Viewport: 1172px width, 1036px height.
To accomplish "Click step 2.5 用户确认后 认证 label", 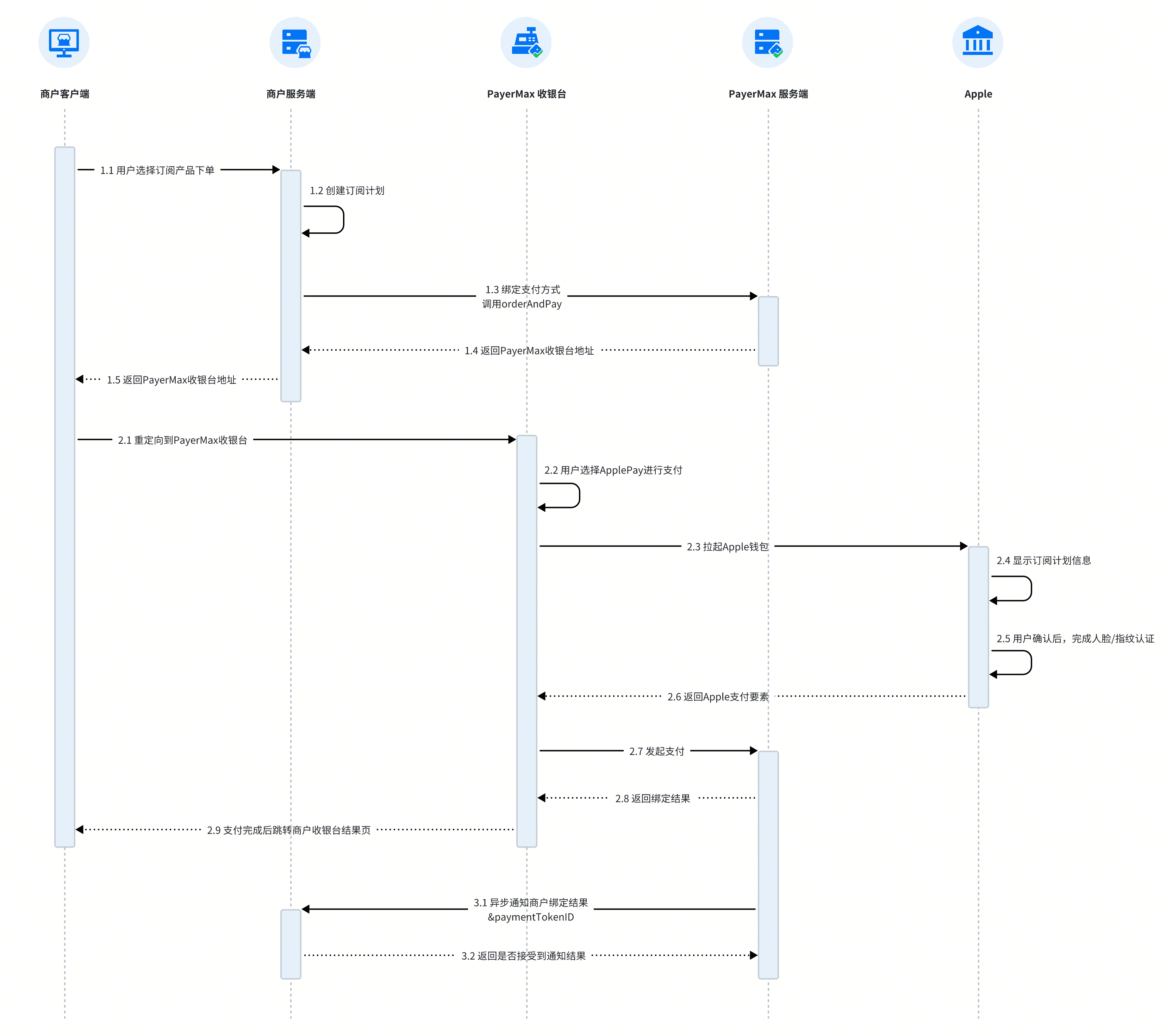I will click(x=1075, y=638).
